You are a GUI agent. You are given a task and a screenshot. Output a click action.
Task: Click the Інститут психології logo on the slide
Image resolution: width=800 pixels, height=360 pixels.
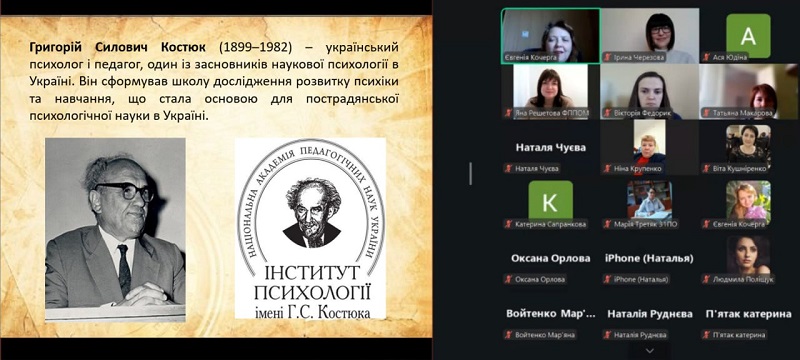[310, 228]
